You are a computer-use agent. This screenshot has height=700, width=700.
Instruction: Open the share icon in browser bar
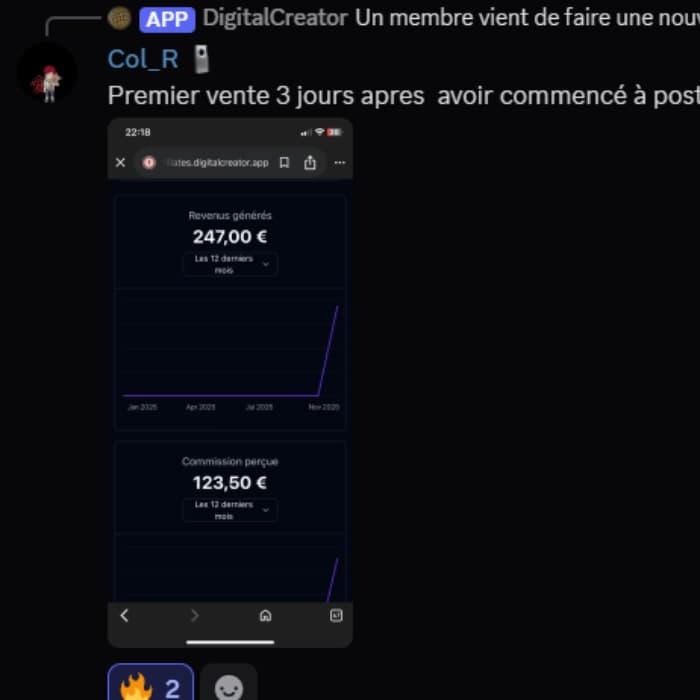[310, 162]
